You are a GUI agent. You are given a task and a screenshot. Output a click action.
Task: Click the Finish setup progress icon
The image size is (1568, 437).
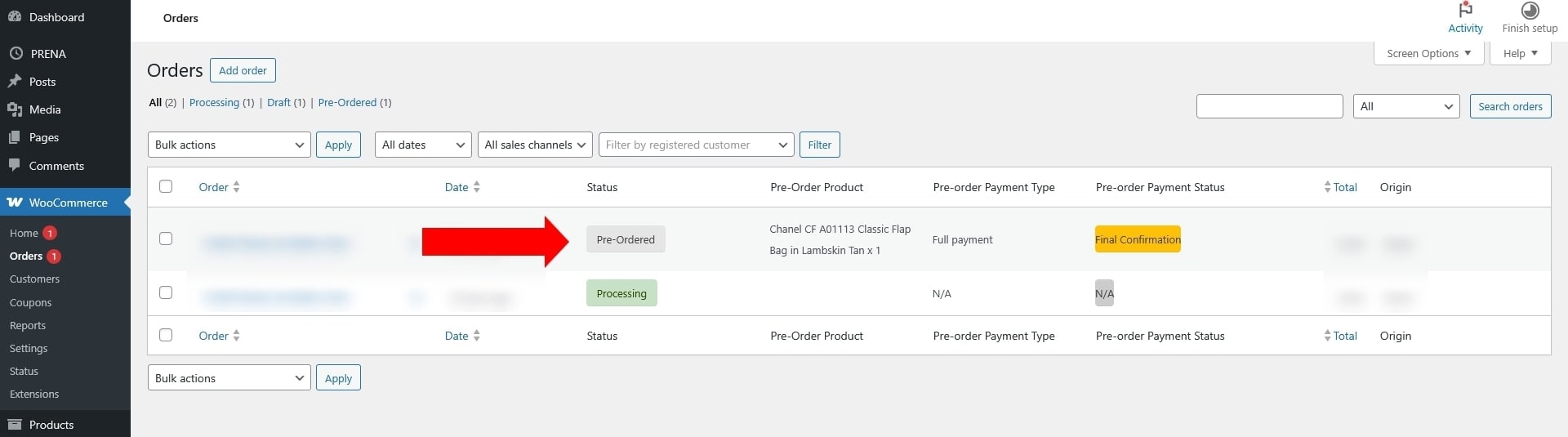click(1530, 11)
